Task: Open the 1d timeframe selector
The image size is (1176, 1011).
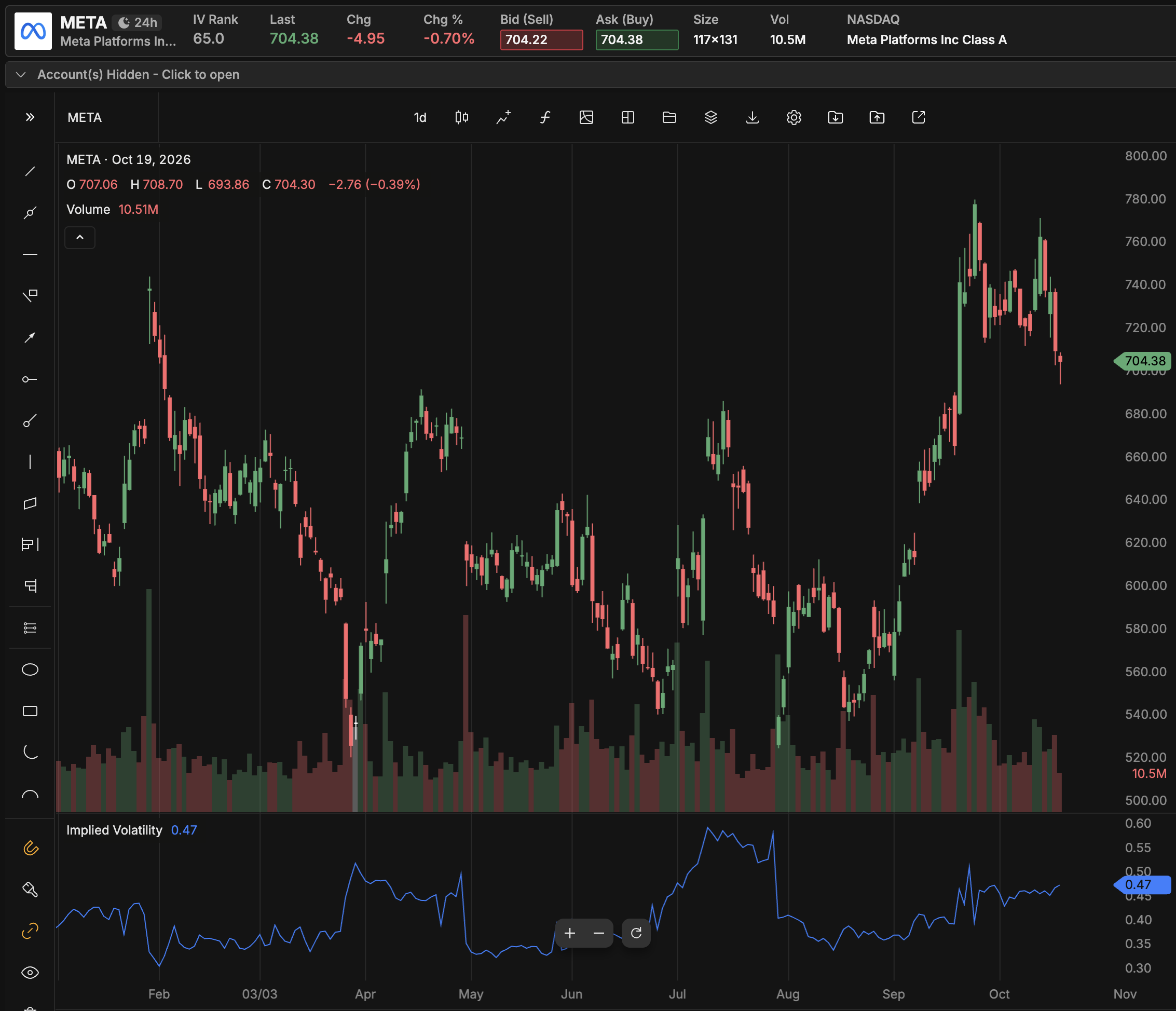Action: point(420,117)
